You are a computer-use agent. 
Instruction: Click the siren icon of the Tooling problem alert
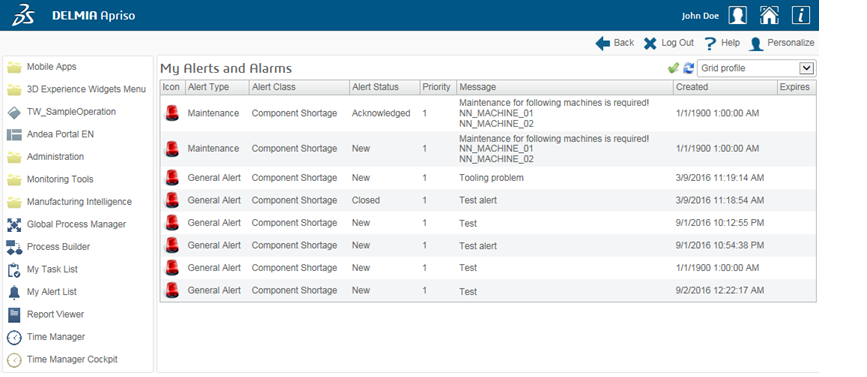pos(173,178)
